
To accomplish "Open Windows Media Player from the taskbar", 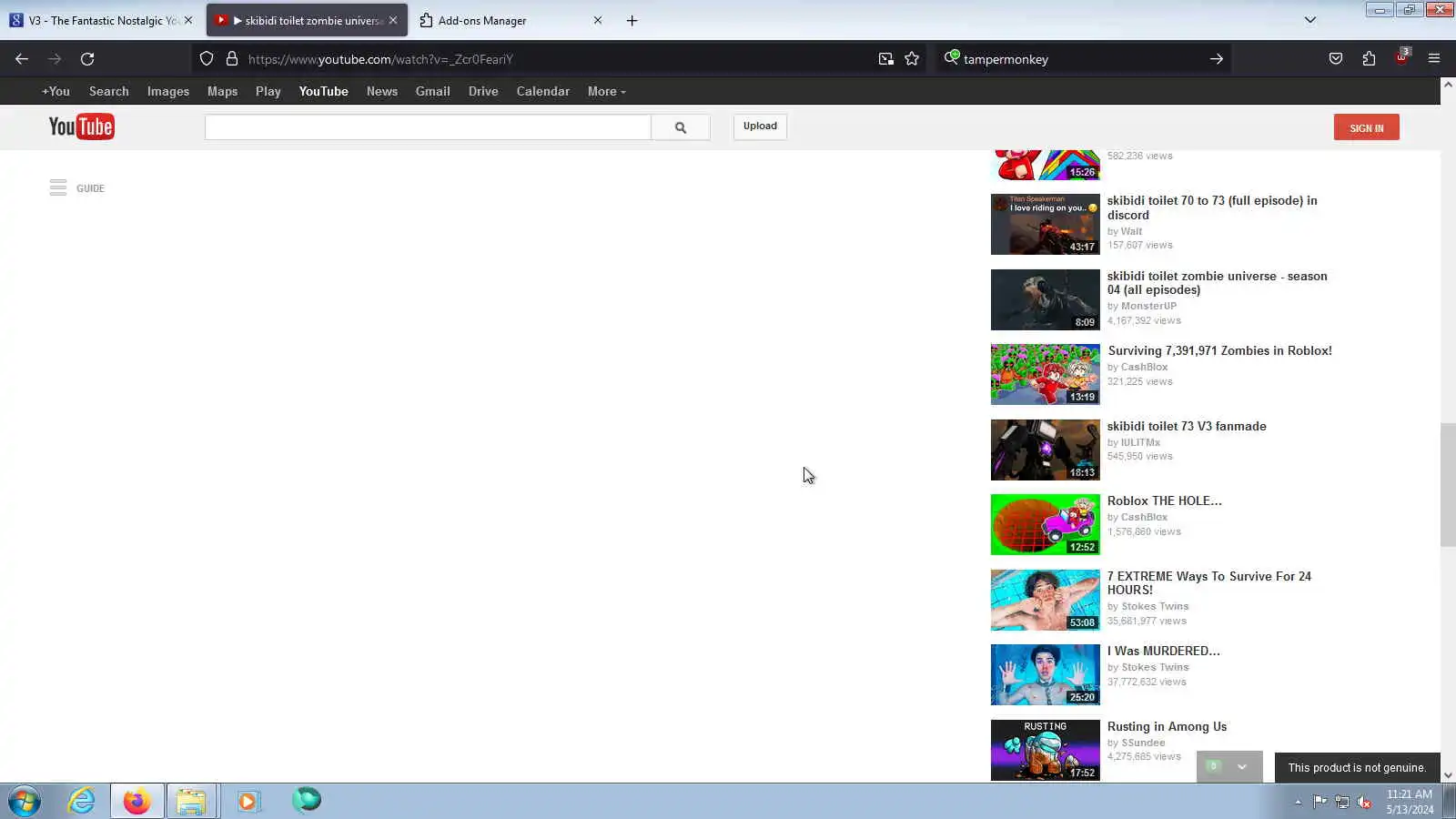I will 248,802.
